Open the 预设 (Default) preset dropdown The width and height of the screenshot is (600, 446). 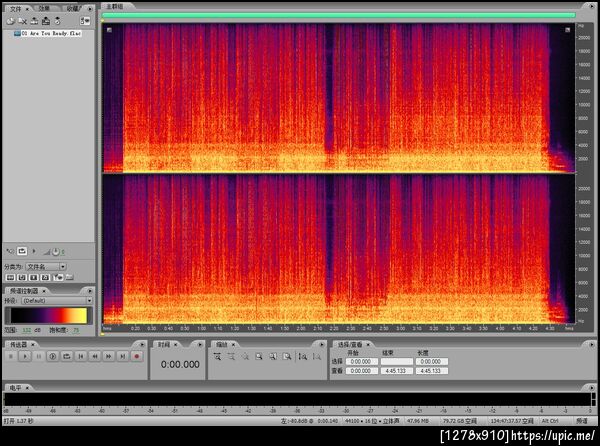pos(57,301)
